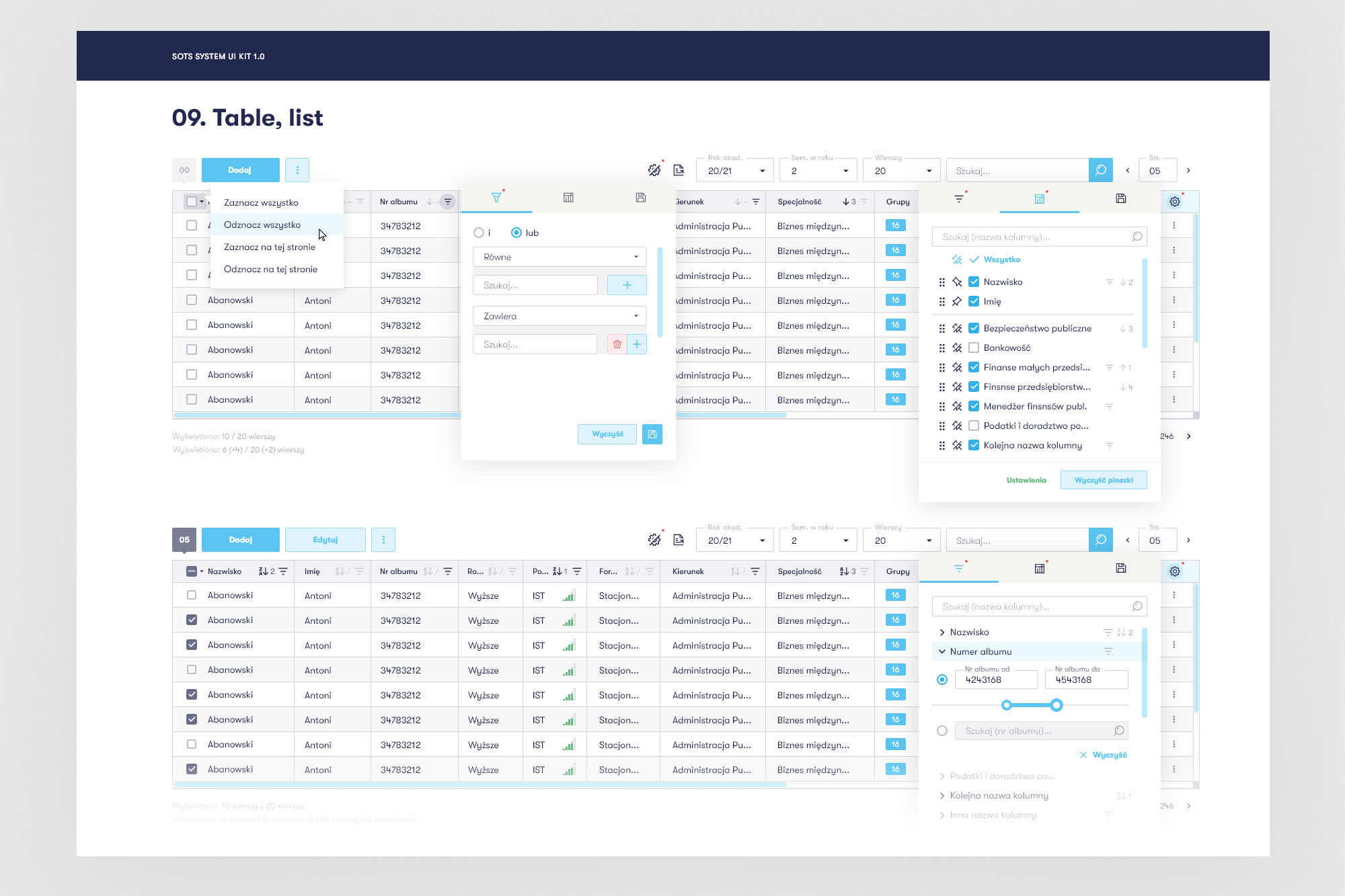
Task: Open the gear settings icon of upper table
Action: point(1174,202)
